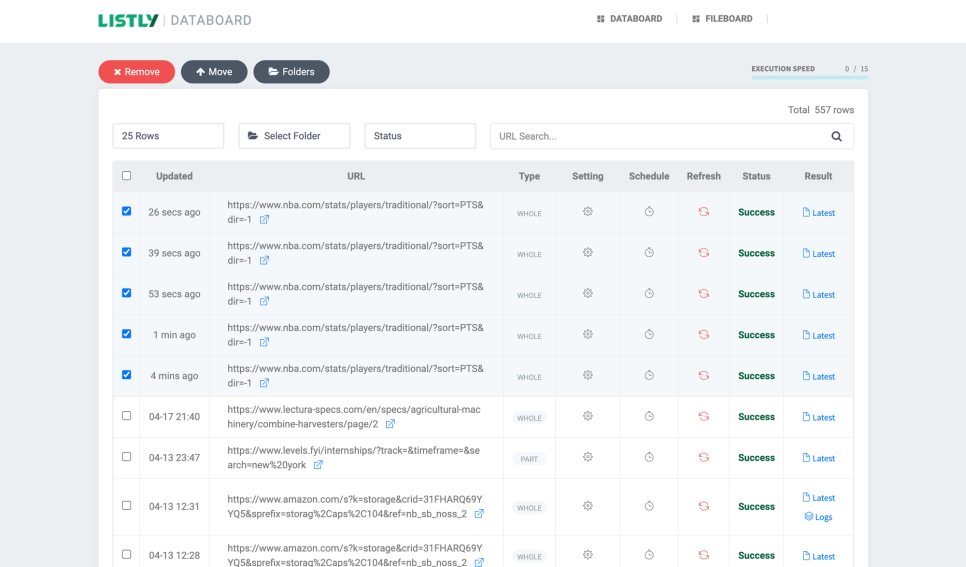Open Latest result for levels.fyi row

[819, 458]
